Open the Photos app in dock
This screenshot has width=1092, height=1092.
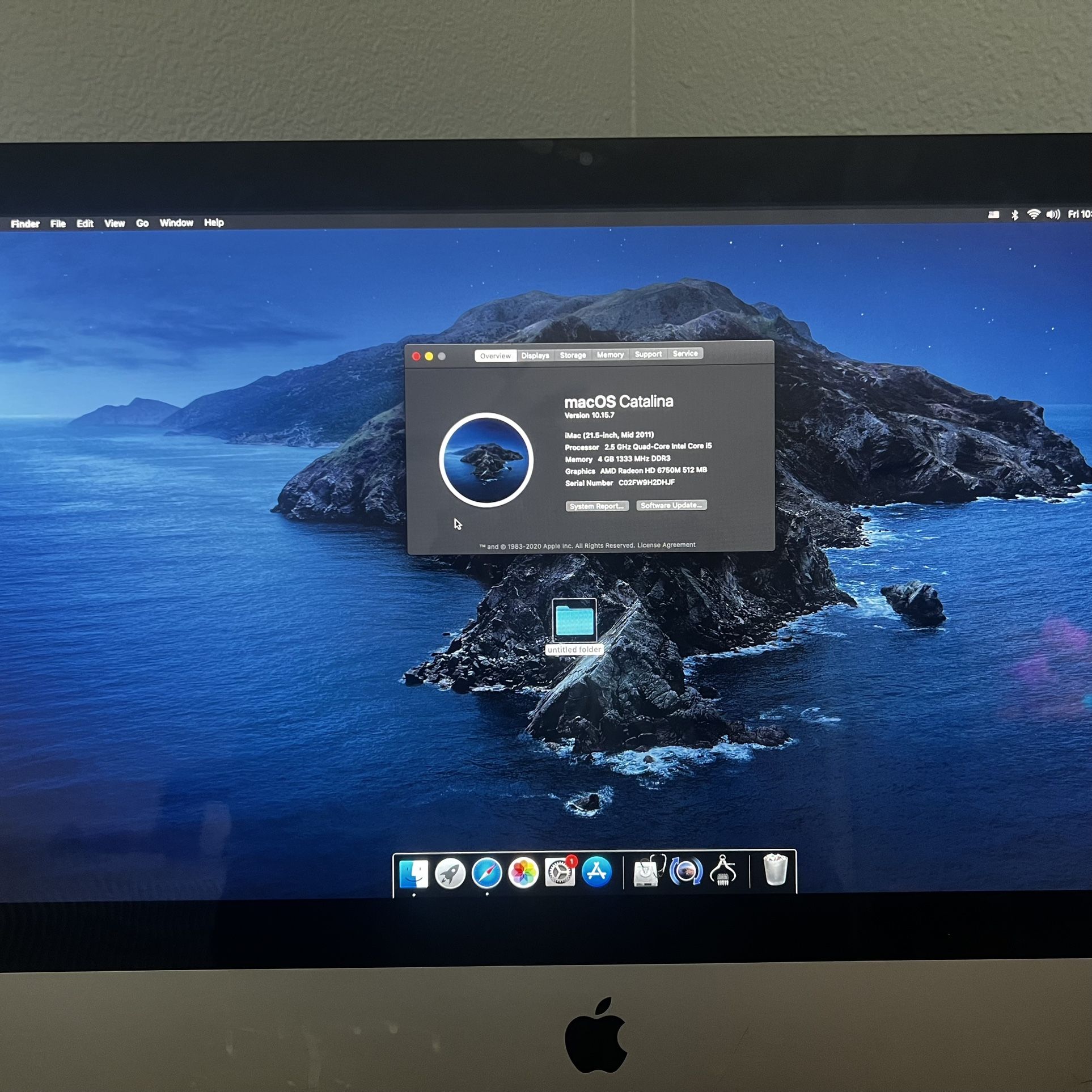point(523,873)
